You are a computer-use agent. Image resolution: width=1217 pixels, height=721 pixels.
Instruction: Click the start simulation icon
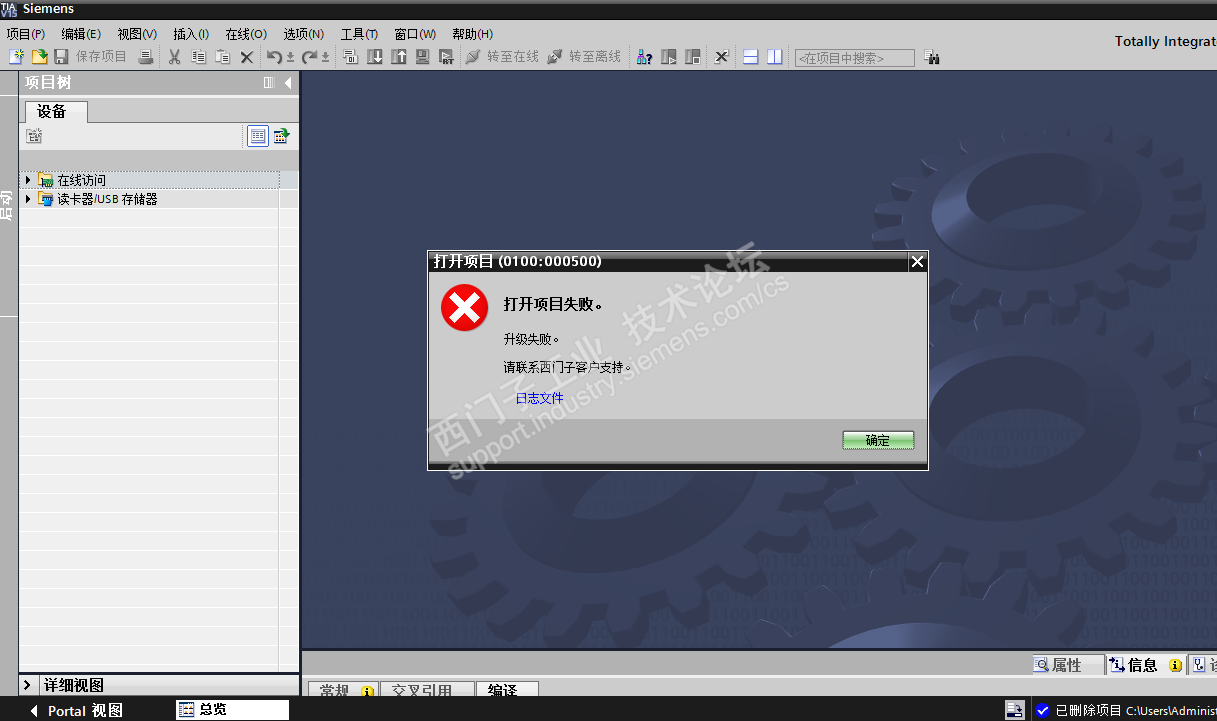423,57
